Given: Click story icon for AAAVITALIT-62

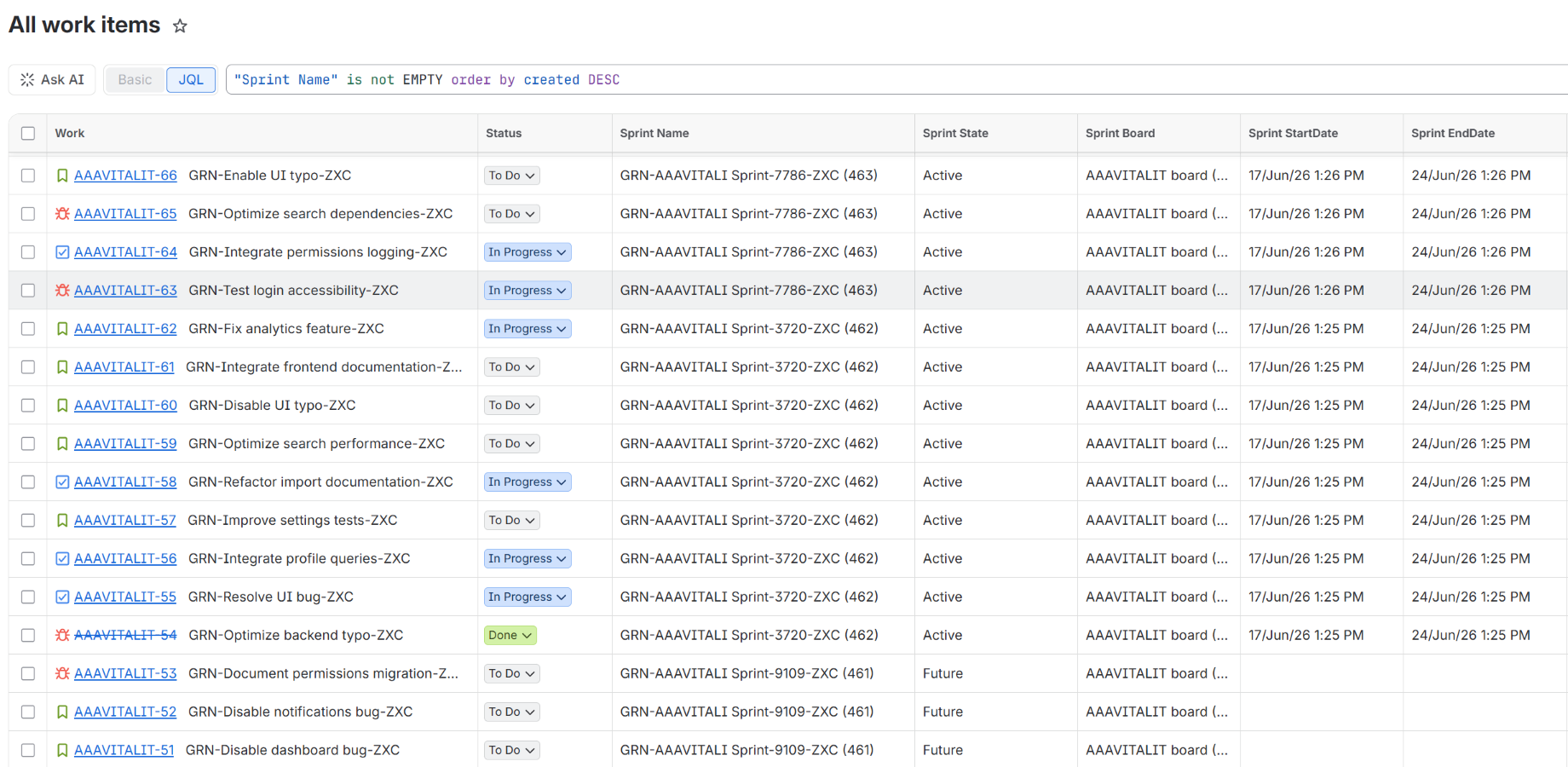Looking at the screenshot, I should click(x=62, y=329).
